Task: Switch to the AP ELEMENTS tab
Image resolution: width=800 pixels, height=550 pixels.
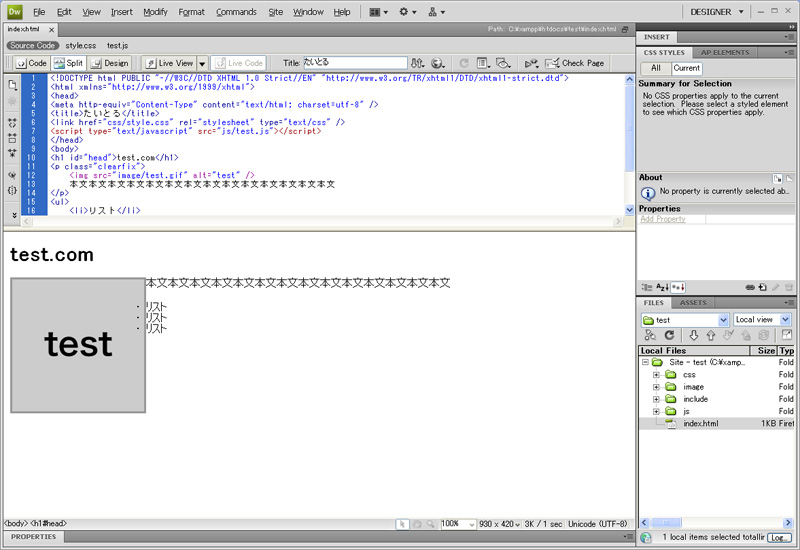Action: 725,52
